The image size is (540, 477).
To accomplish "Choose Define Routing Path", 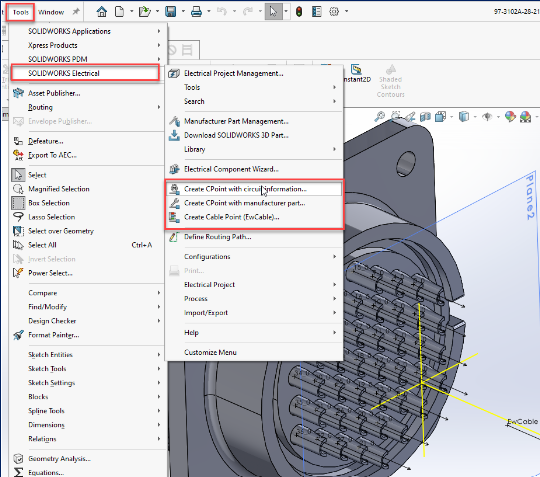I will tap(254, 237).
